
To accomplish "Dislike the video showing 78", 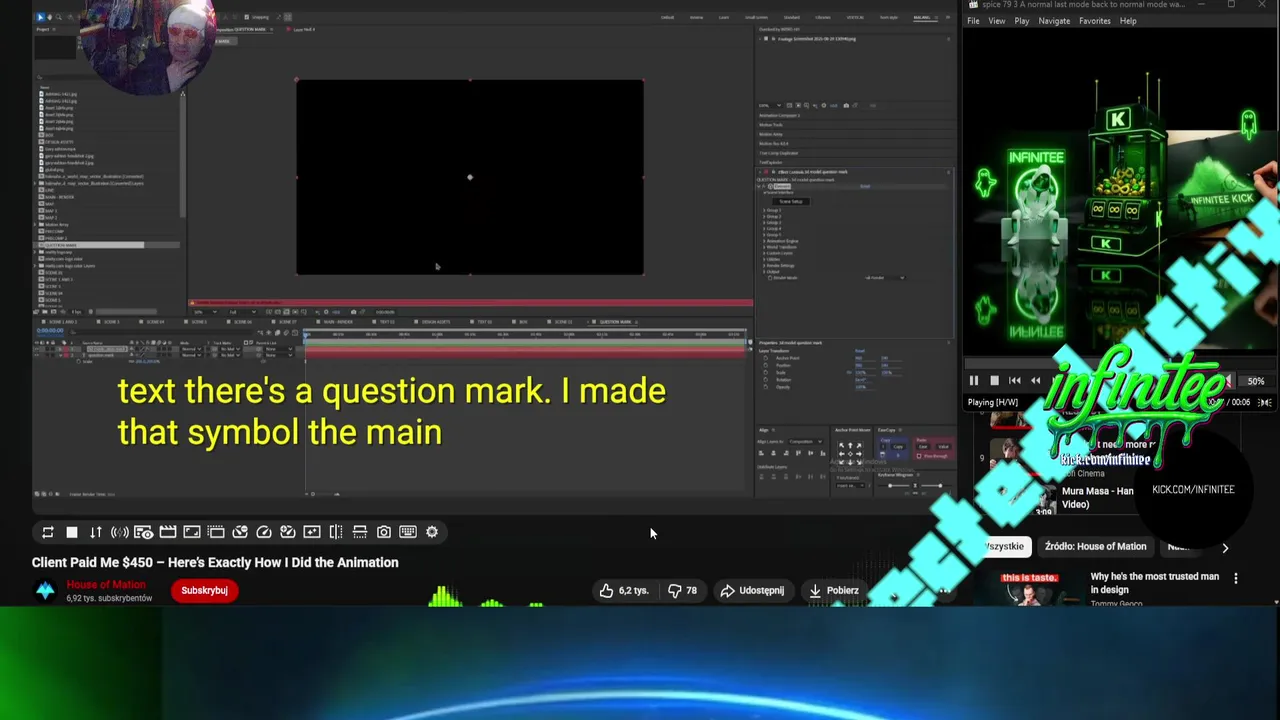I will coord(683,591).
